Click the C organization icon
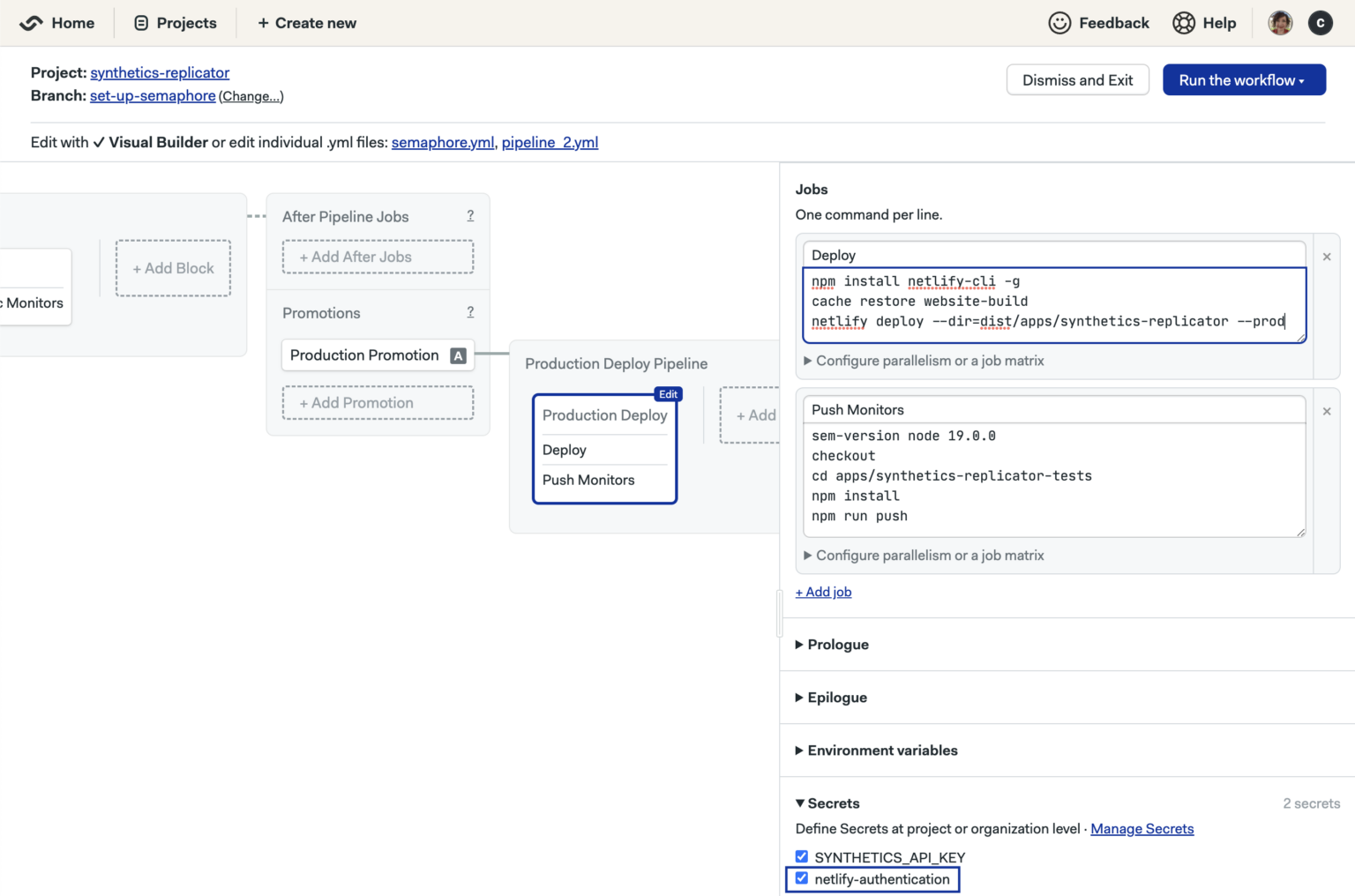This screenshot has height=896, width=1355. pyautogui.click(x=1321, y=23)
